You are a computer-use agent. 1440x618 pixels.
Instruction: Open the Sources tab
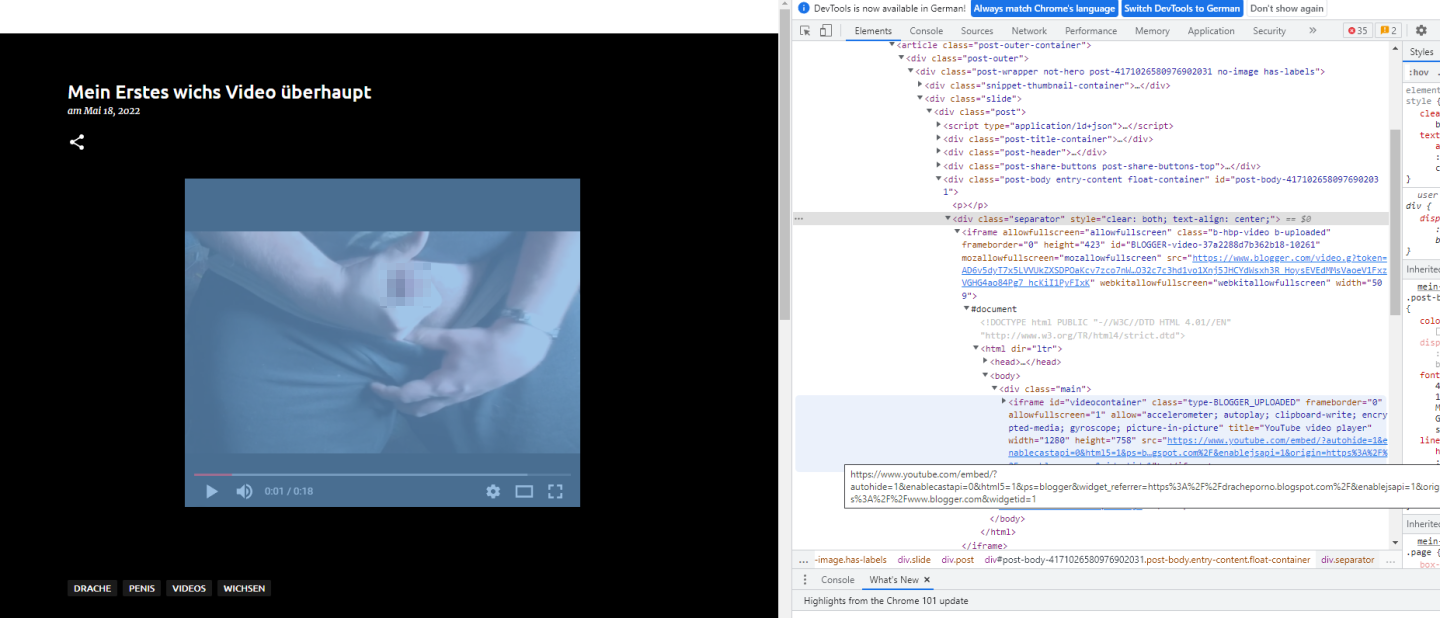977,31
